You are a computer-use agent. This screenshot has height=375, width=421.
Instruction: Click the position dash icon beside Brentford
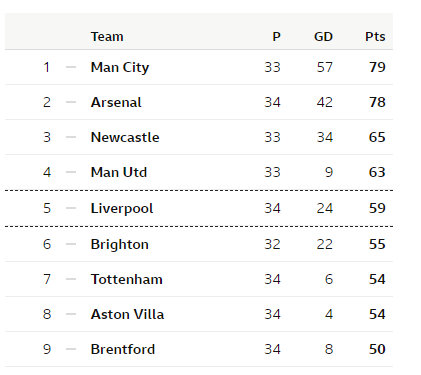[x=71, y=349]
